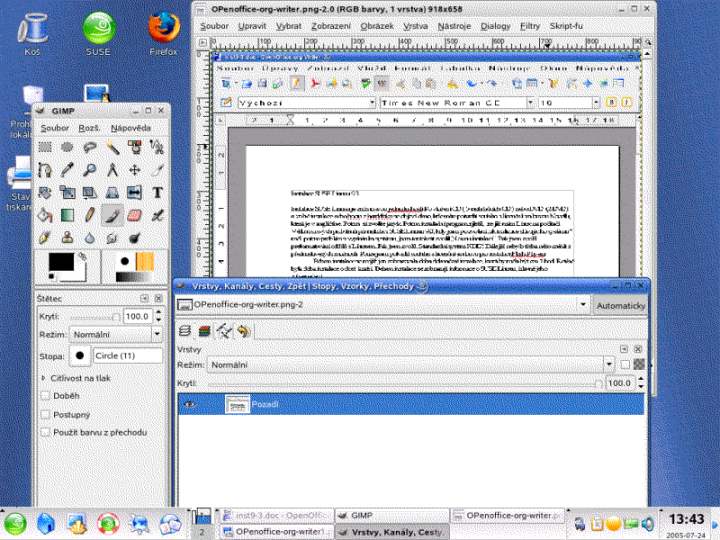720x540 pixels.
Task: Switch to the Undo history tab icon
Action: coord(244,331)
